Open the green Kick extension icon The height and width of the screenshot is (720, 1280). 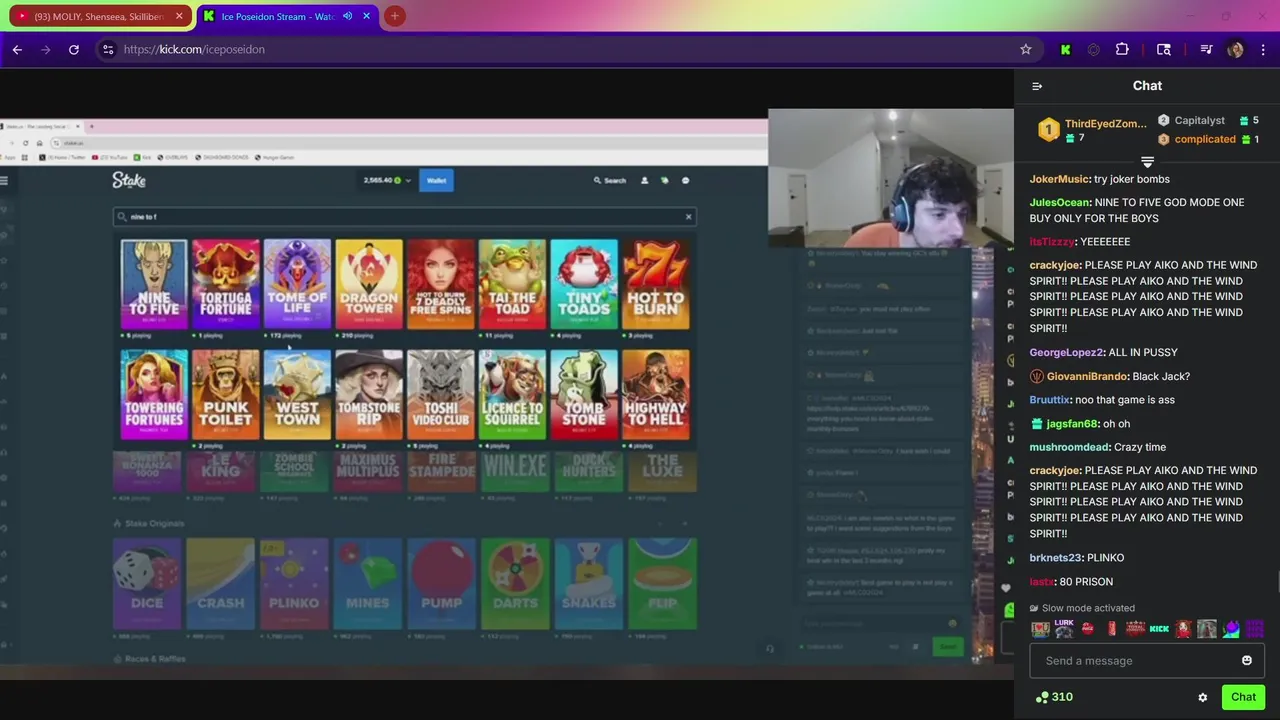coord(1065,49)
